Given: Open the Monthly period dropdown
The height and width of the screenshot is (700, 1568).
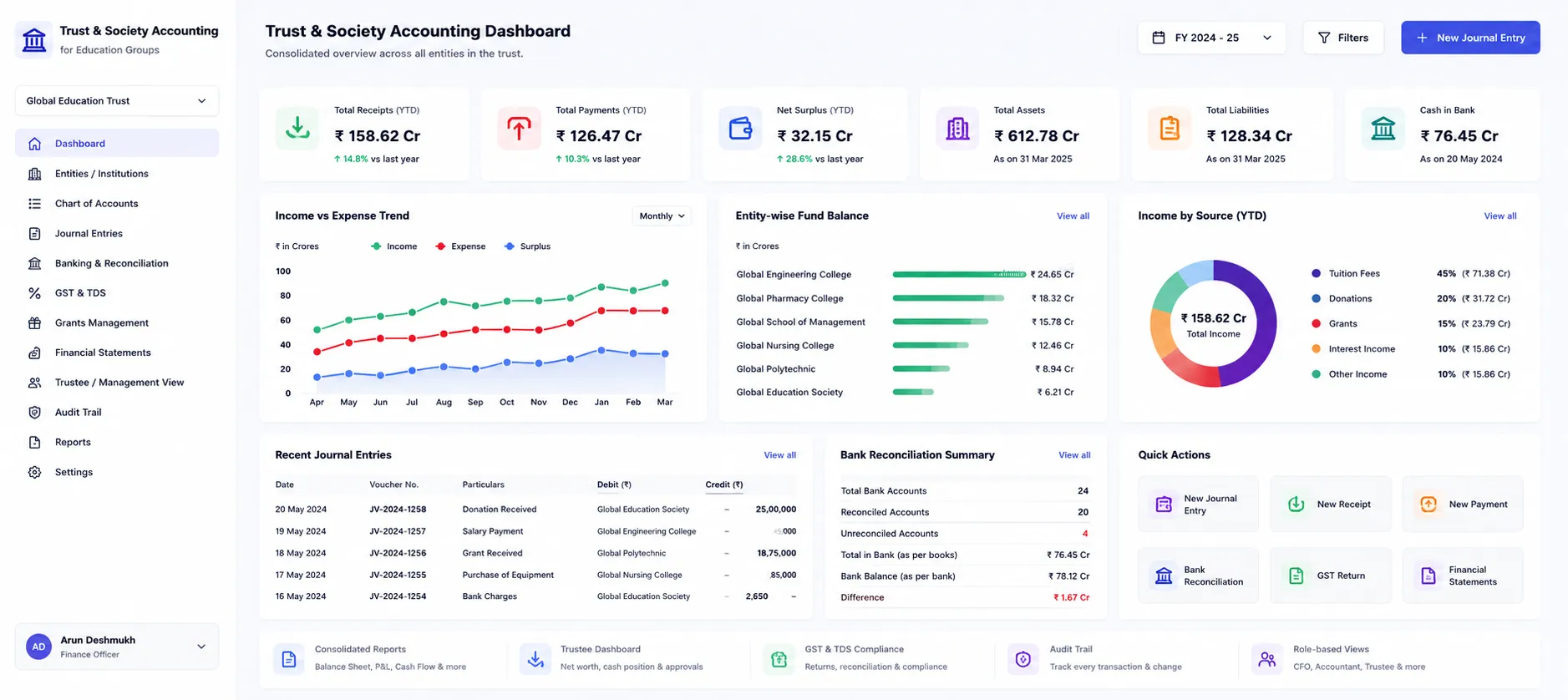Looking at the screenshot, I should coord(662,216).
